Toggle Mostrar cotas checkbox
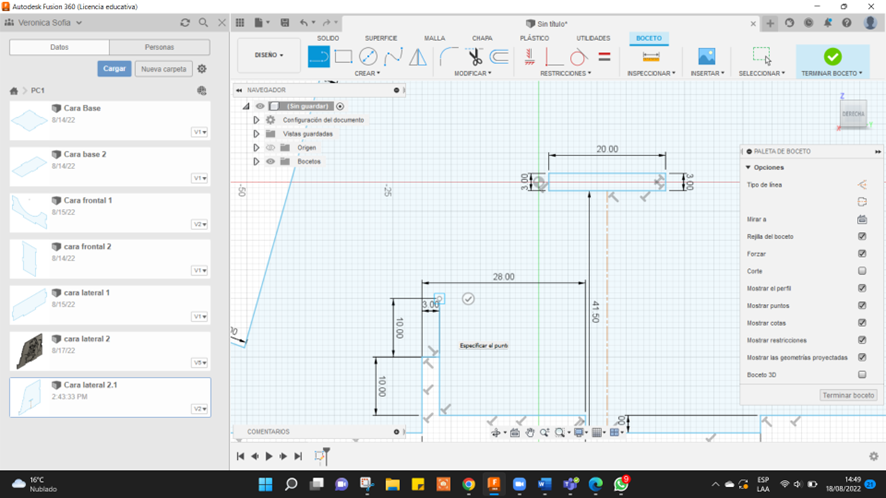Screen dimensions: 886x498 tap(862, 323)
